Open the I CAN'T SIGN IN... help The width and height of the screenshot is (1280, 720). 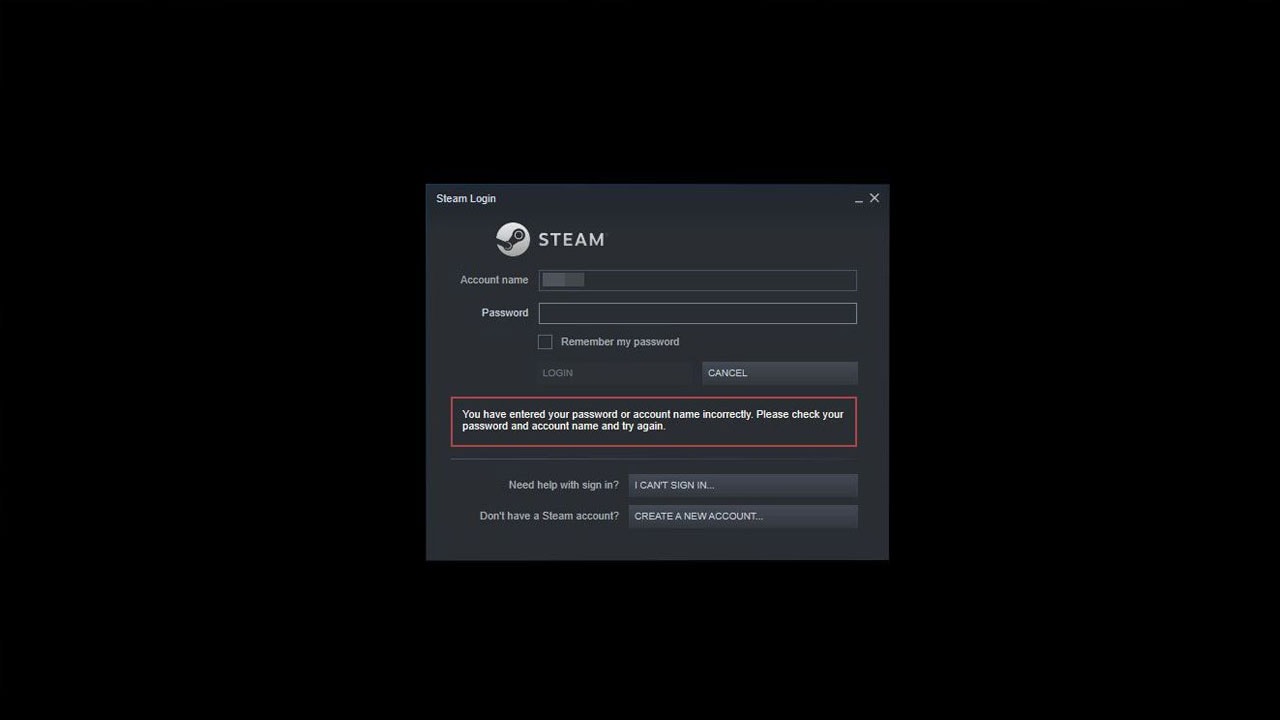(x=743, y=485)
